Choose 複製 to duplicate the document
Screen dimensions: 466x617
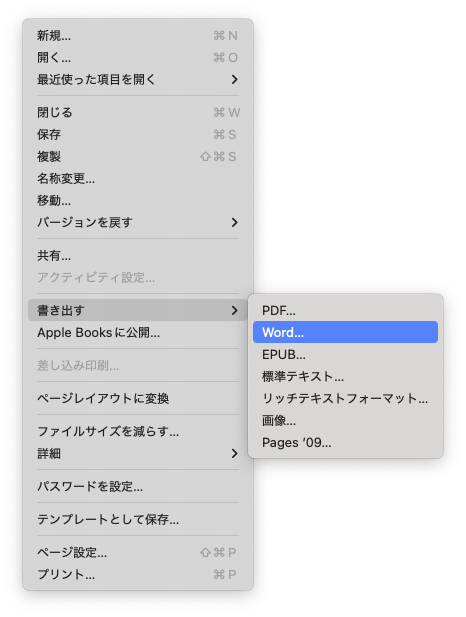pos(138,156)
